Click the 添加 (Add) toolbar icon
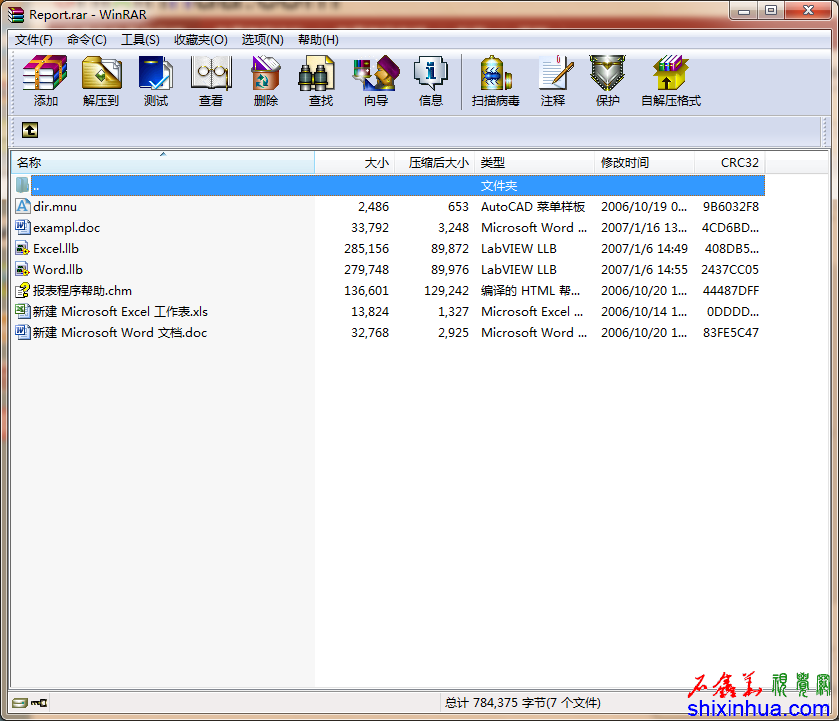 45,73
